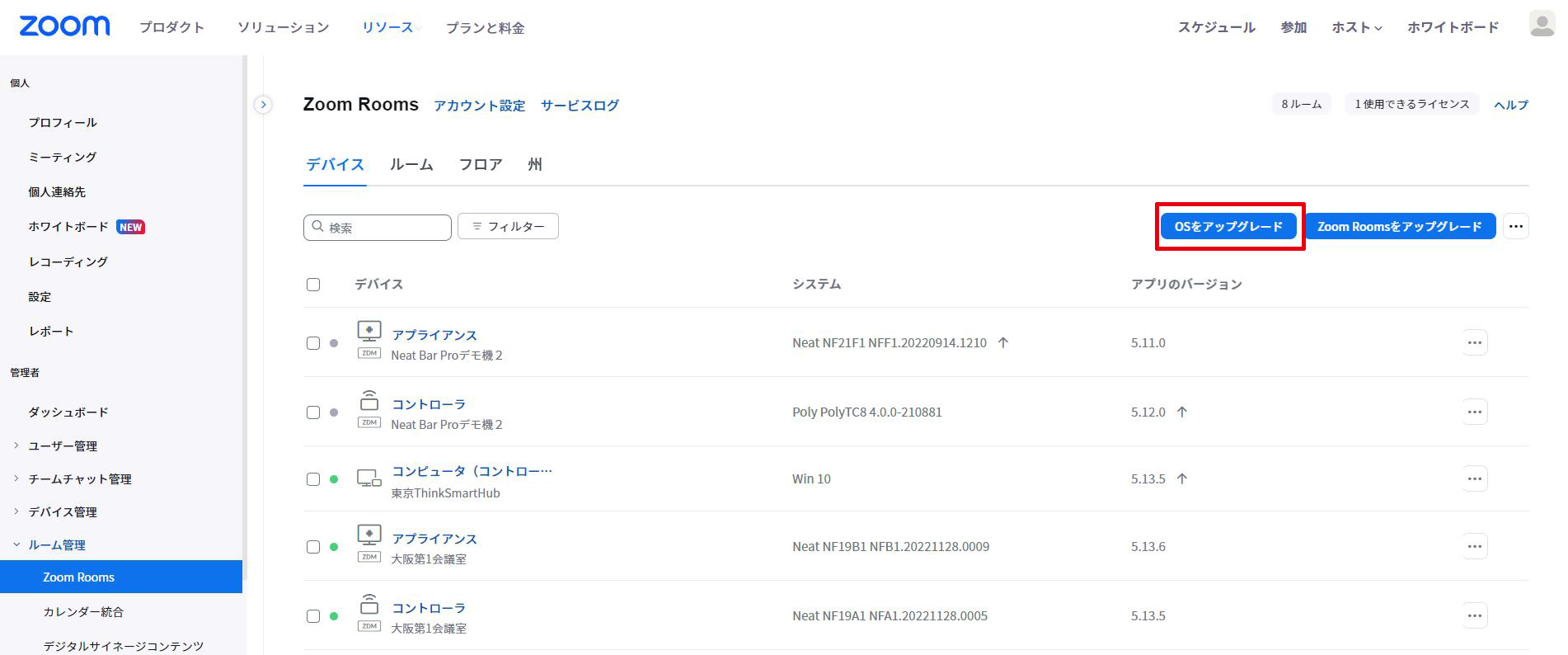Image resolution: width=1568 pixels, height=655 pixels.
Task: Click the appliance icon for Neat Bar Proデモ機2
Action: pos(369,332)
